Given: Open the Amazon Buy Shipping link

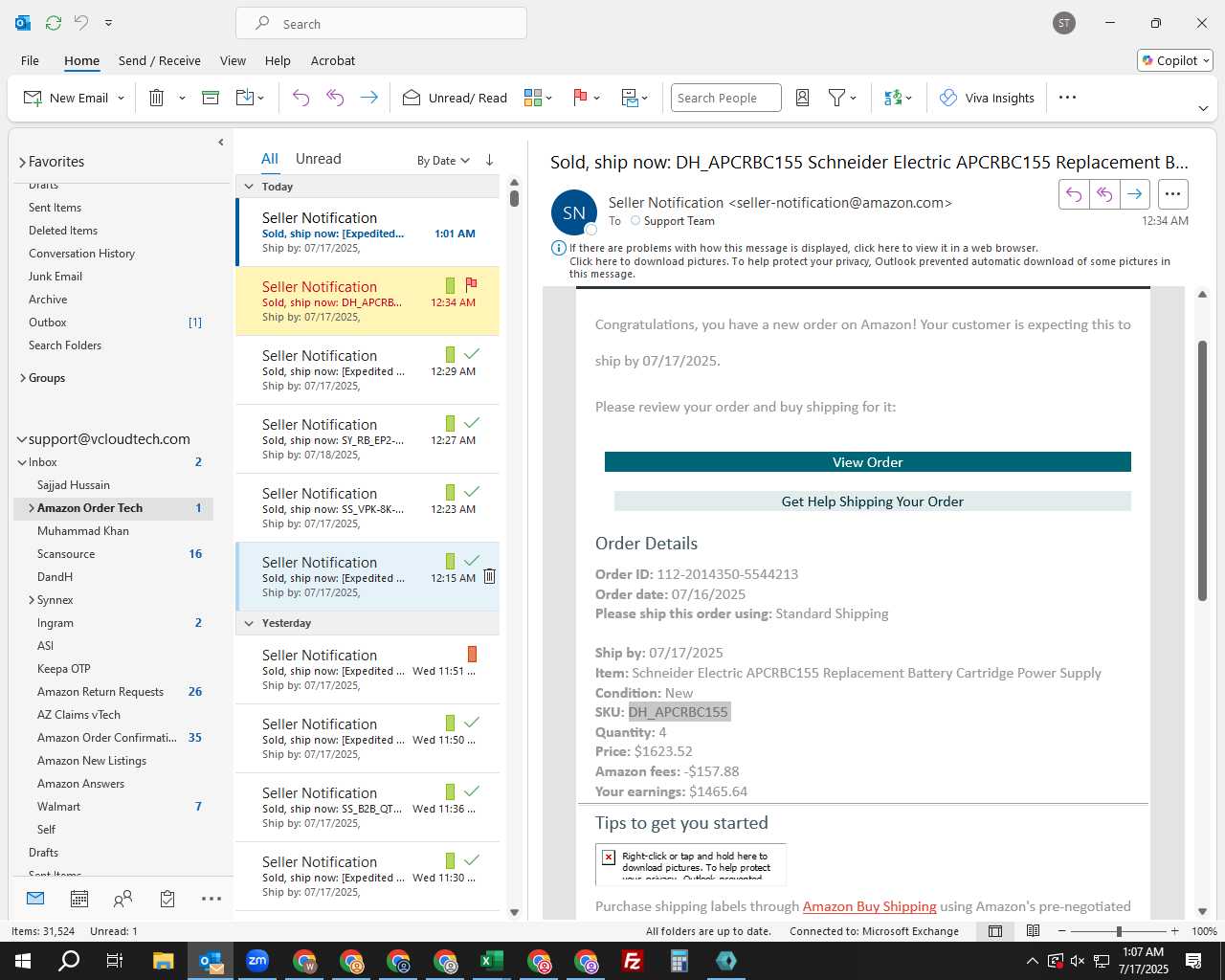Looking at the screenshot, I should (870, 906).
